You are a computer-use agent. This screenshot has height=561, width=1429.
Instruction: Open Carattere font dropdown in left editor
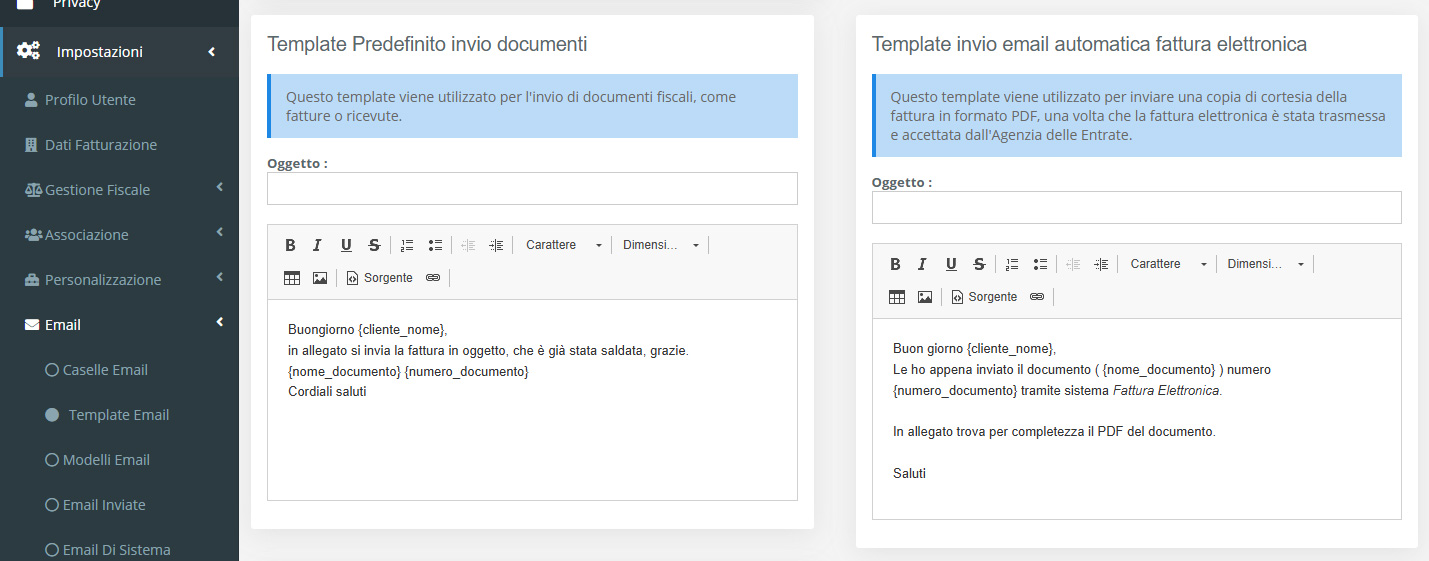tap(564, 245)
